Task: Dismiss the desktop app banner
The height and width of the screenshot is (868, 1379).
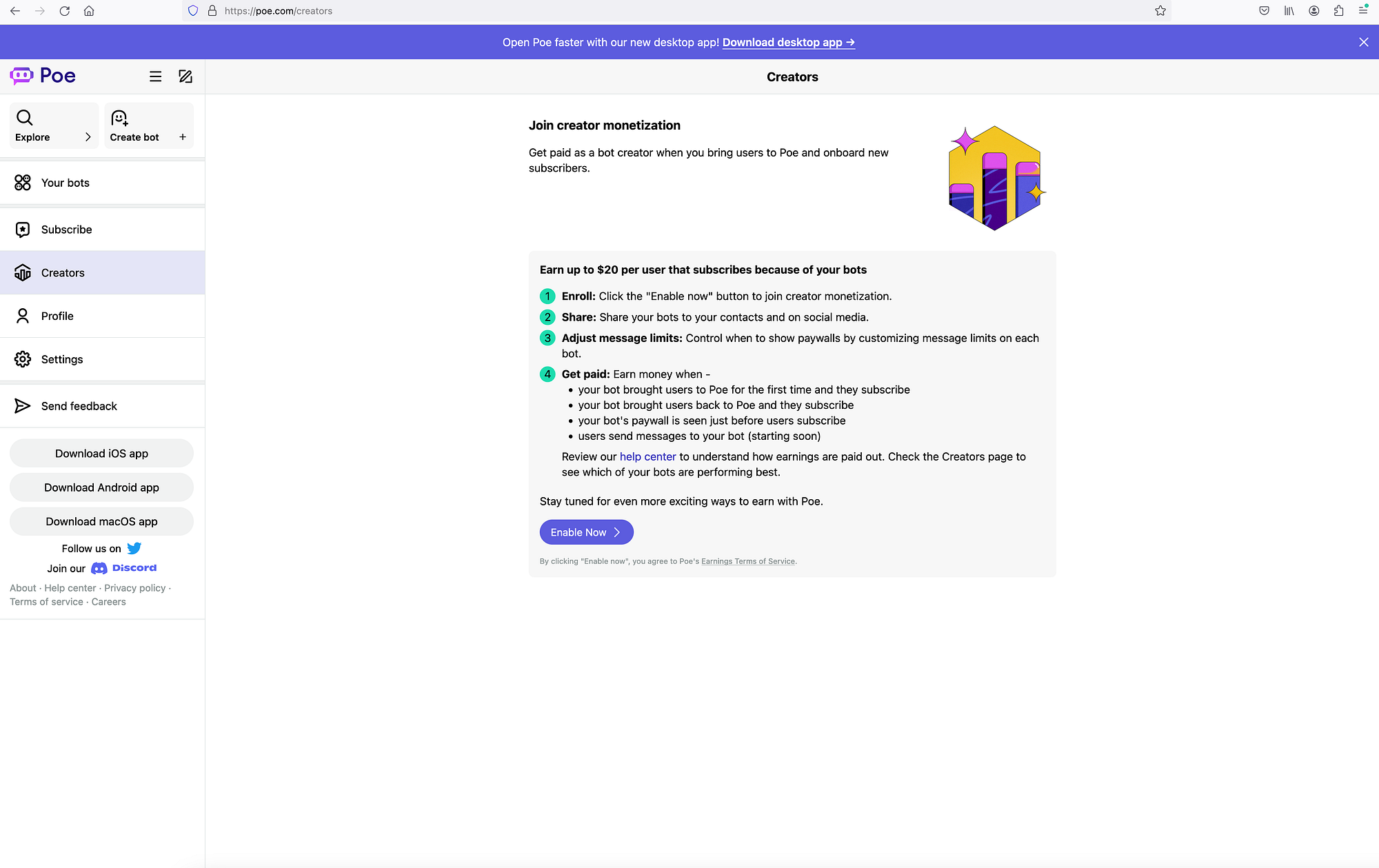Action: click(x=1364, y=42)
